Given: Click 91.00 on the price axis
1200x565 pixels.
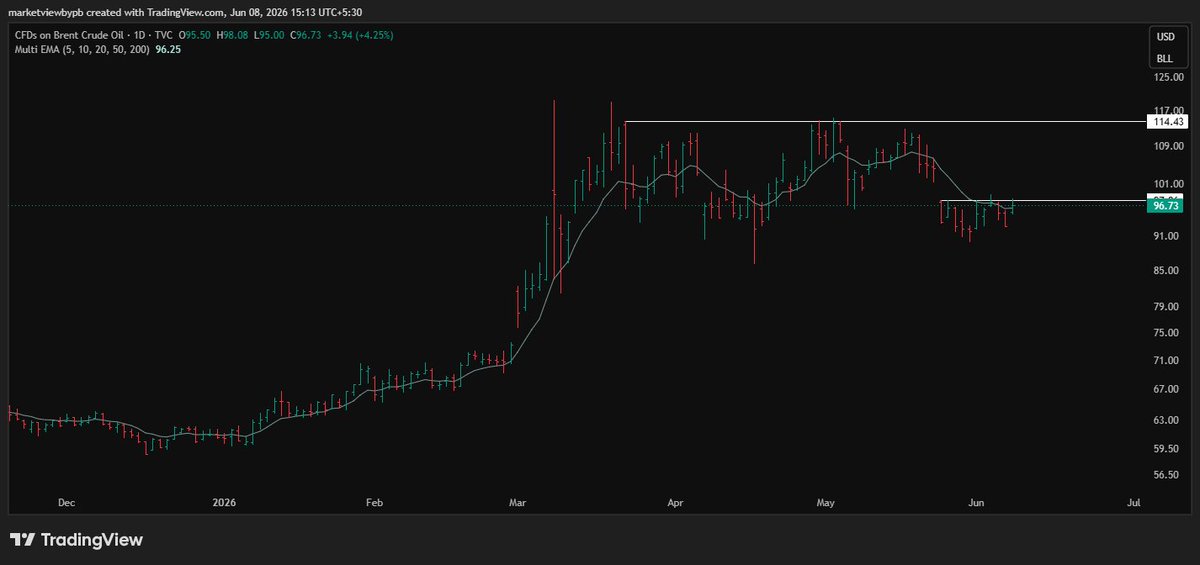Looking at the screenshot, I should tap(1168, 236).
